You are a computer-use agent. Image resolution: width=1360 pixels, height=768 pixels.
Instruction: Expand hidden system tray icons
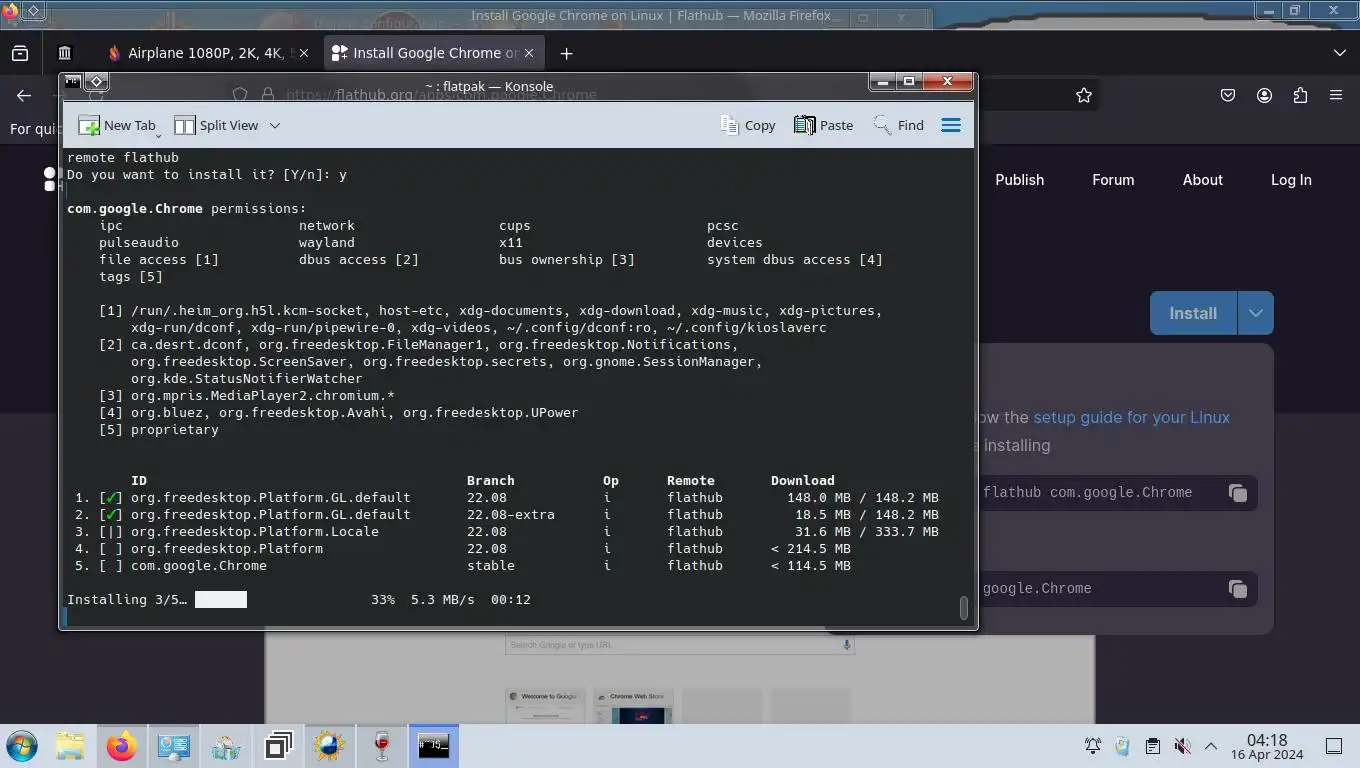(1210, 746)
